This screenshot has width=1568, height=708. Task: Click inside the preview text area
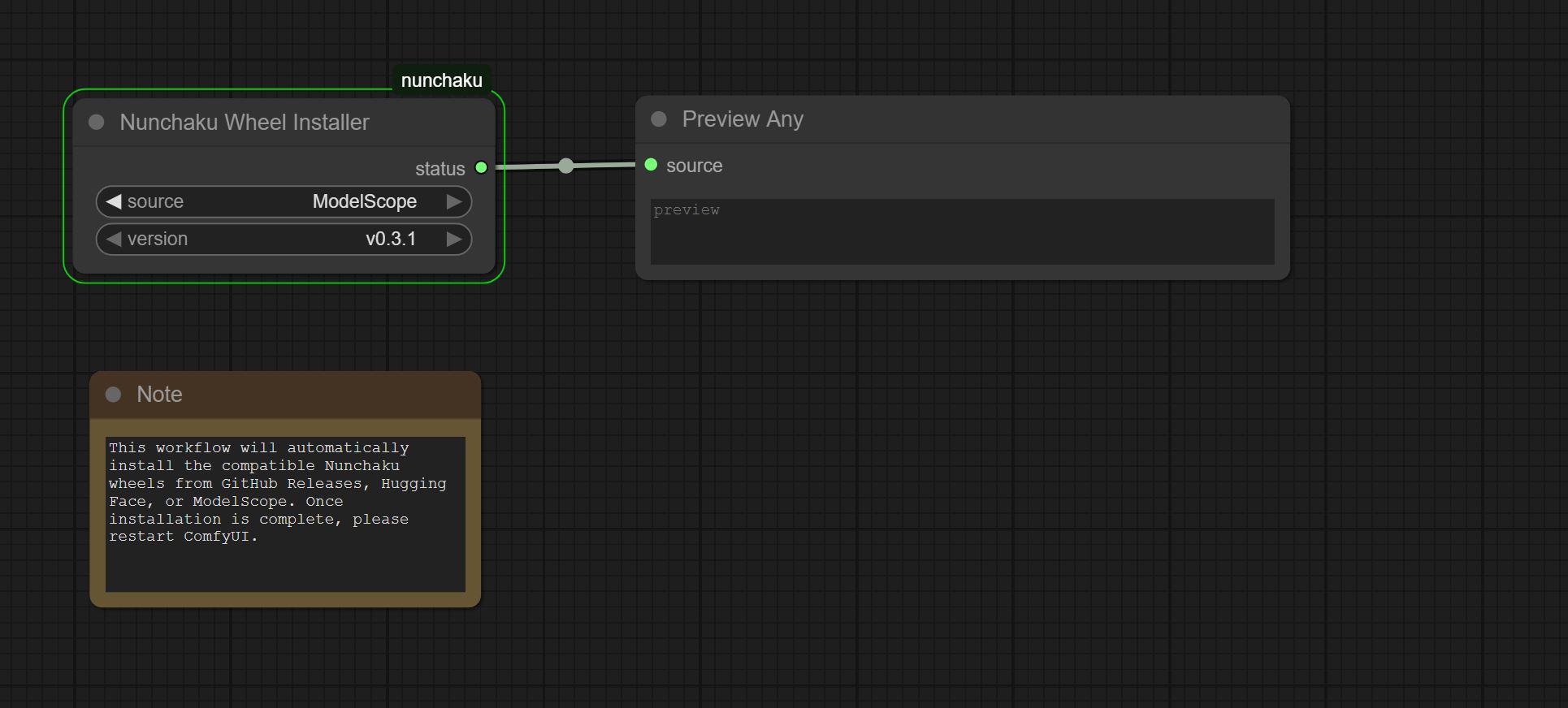pyautogui.click(x=962, y=231)
